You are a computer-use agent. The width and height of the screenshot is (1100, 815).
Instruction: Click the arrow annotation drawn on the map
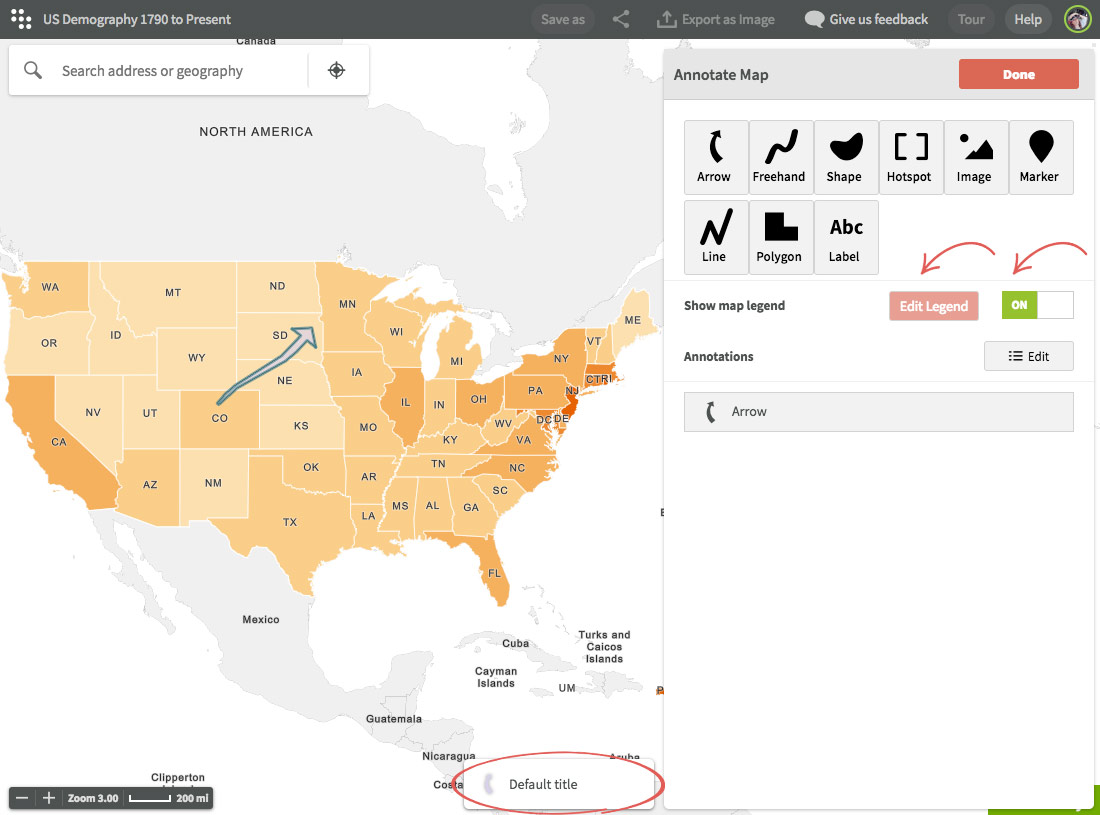pyautogui.click(x=268, y=365)
